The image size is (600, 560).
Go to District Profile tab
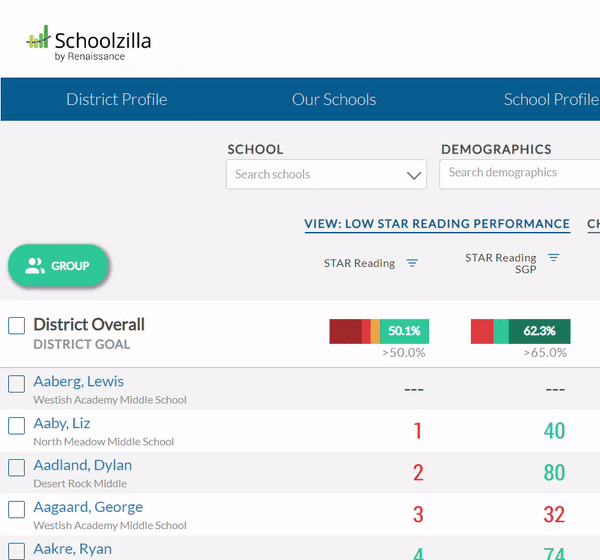click(x=116, y=99)
